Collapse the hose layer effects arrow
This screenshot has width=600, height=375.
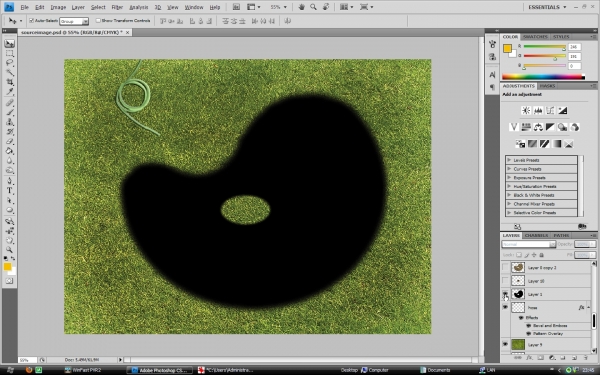pyautogui.click(x=589, y=307)
